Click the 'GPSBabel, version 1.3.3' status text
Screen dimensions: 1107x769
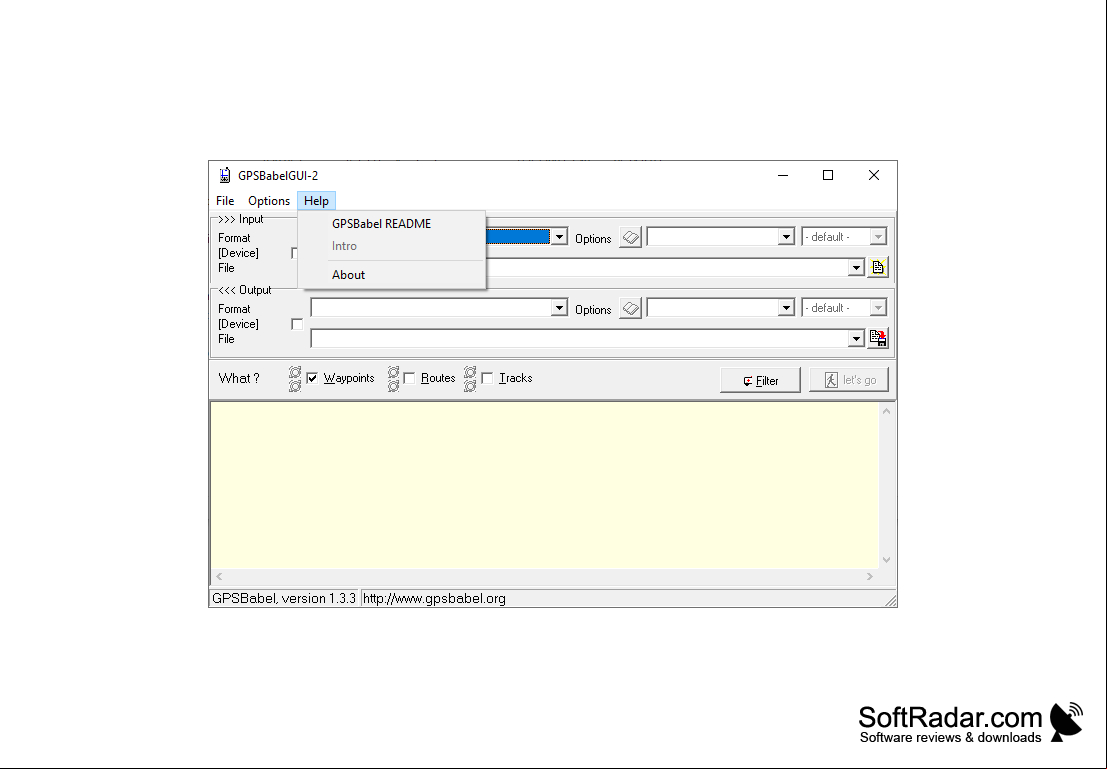point(284,599)
